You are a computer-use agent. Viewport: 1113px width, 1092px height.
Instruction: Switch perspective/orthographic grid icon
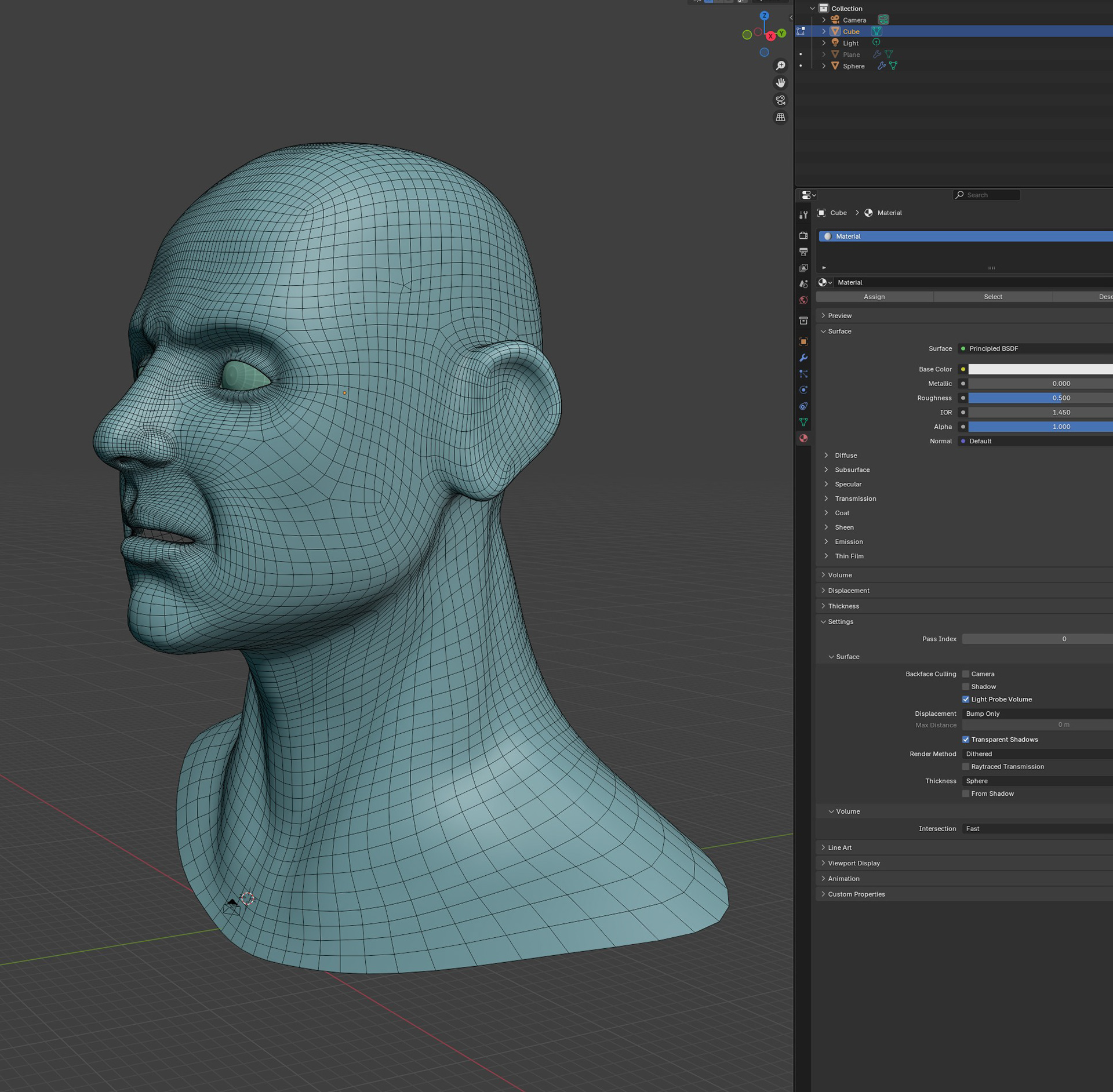[781, 117]
